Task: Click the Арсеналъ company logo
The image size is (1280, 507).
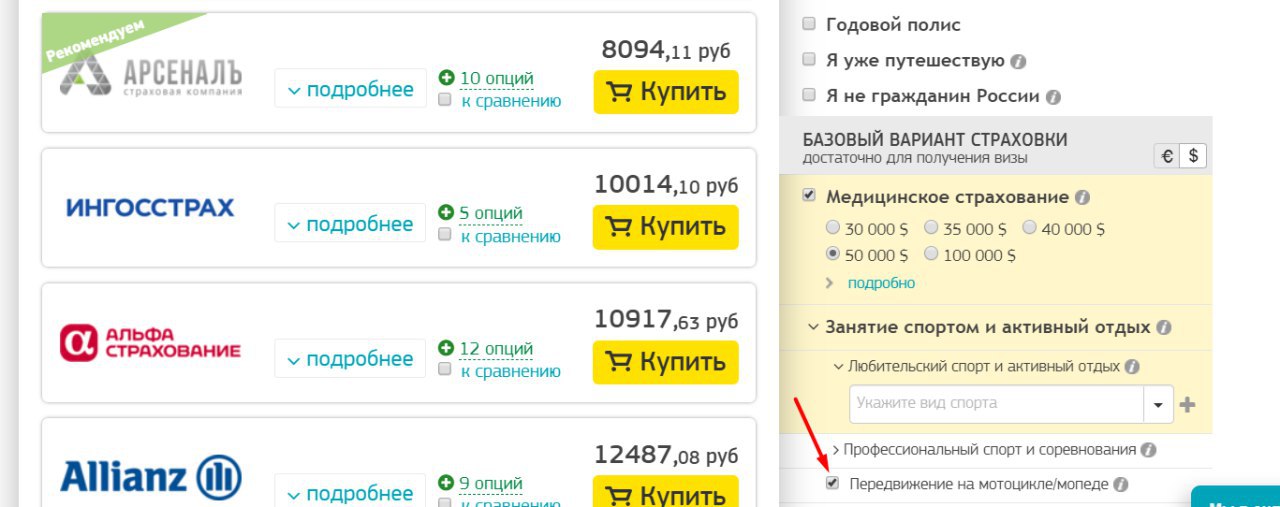Action: pyautogui.click(x=152, y=75)
